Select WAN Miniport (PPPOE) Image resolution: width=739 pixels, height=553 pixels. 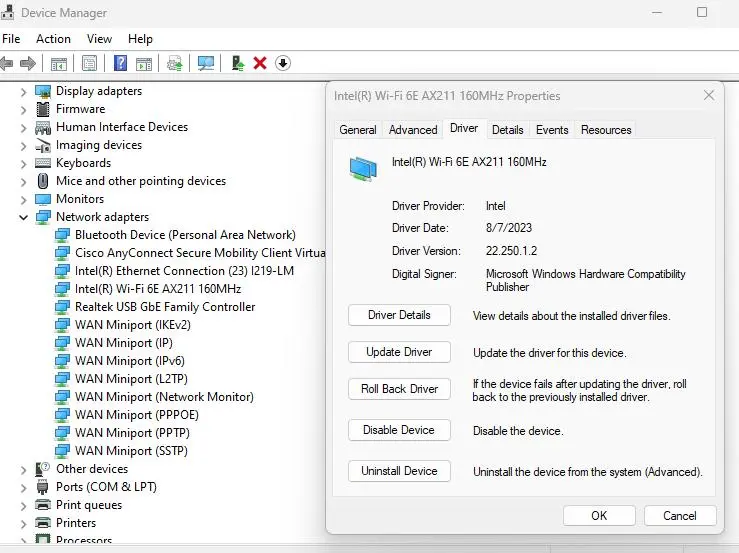click(137, 415)
